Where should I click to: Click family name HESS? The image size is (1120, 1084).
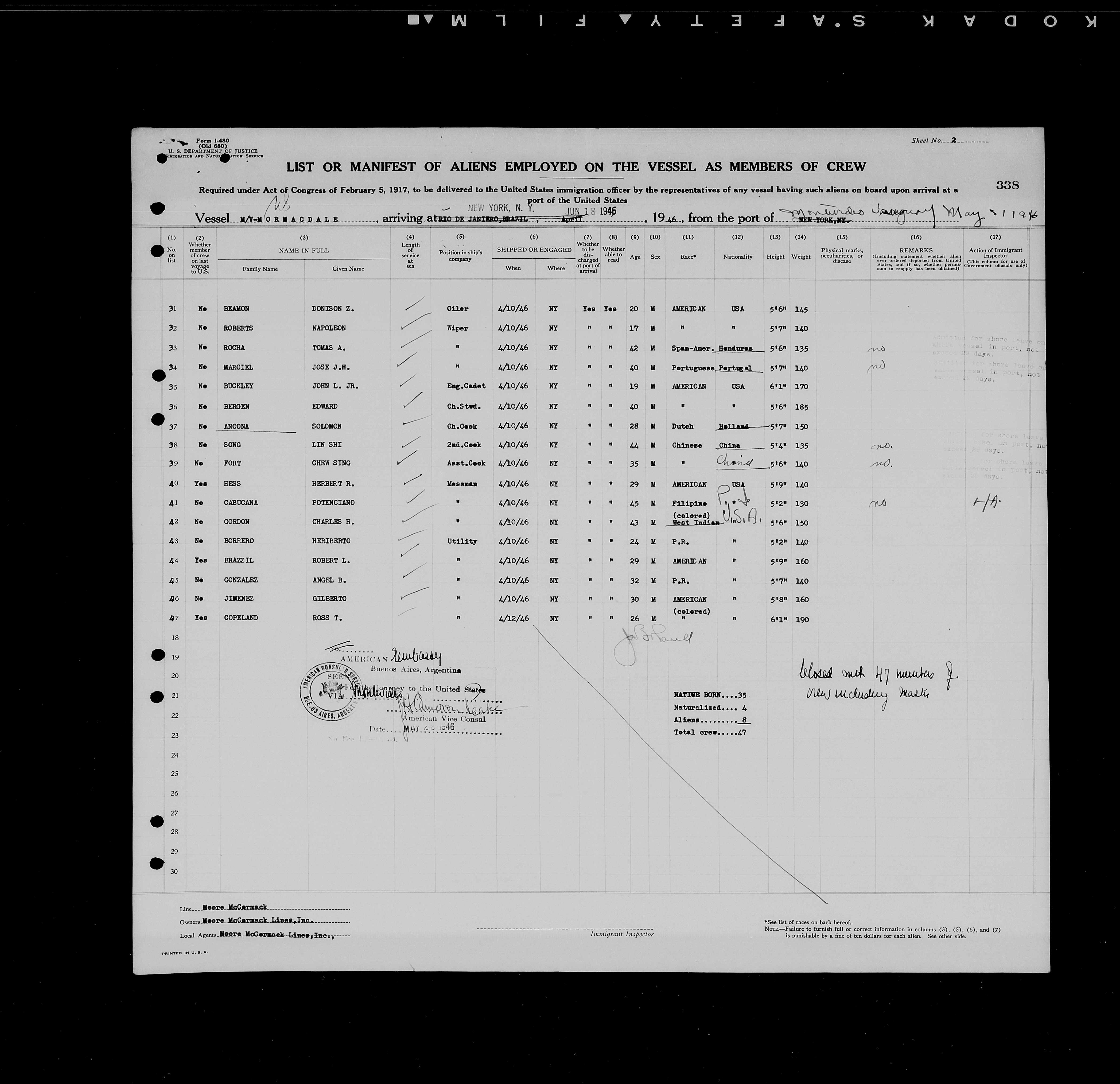coord(232,483)
